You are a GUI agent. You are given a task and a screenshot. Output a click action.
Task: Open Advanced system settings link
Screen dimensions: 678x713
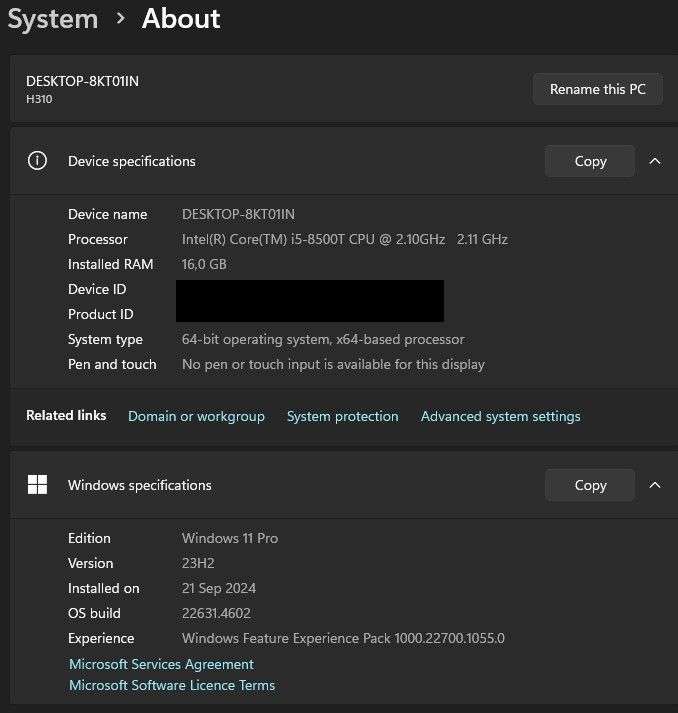[x=500, y=417]
